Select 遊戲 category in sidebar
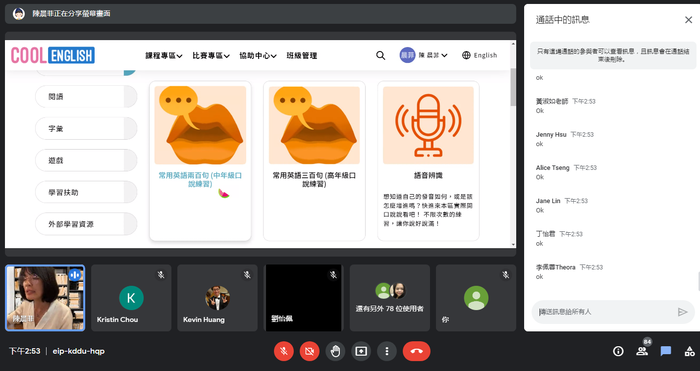 coord(86,160)
